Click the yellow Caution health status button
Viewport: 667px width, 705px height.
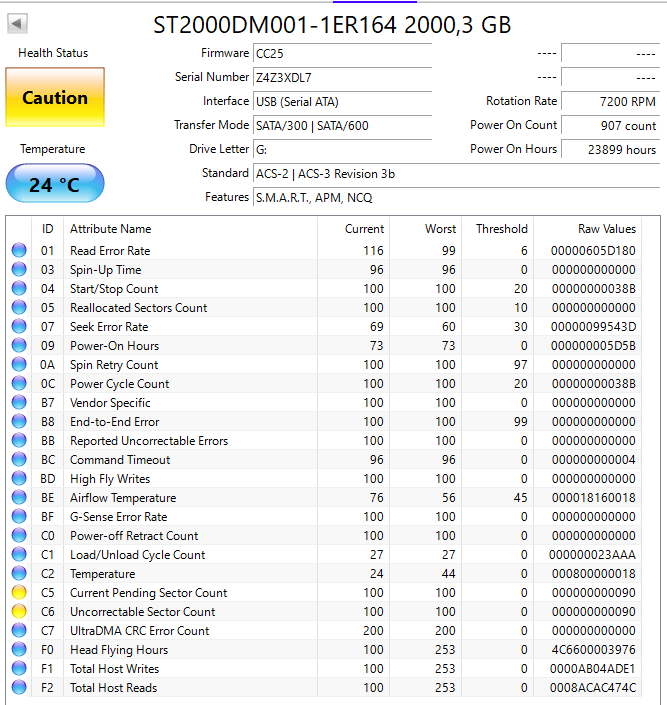click(55, 98)
